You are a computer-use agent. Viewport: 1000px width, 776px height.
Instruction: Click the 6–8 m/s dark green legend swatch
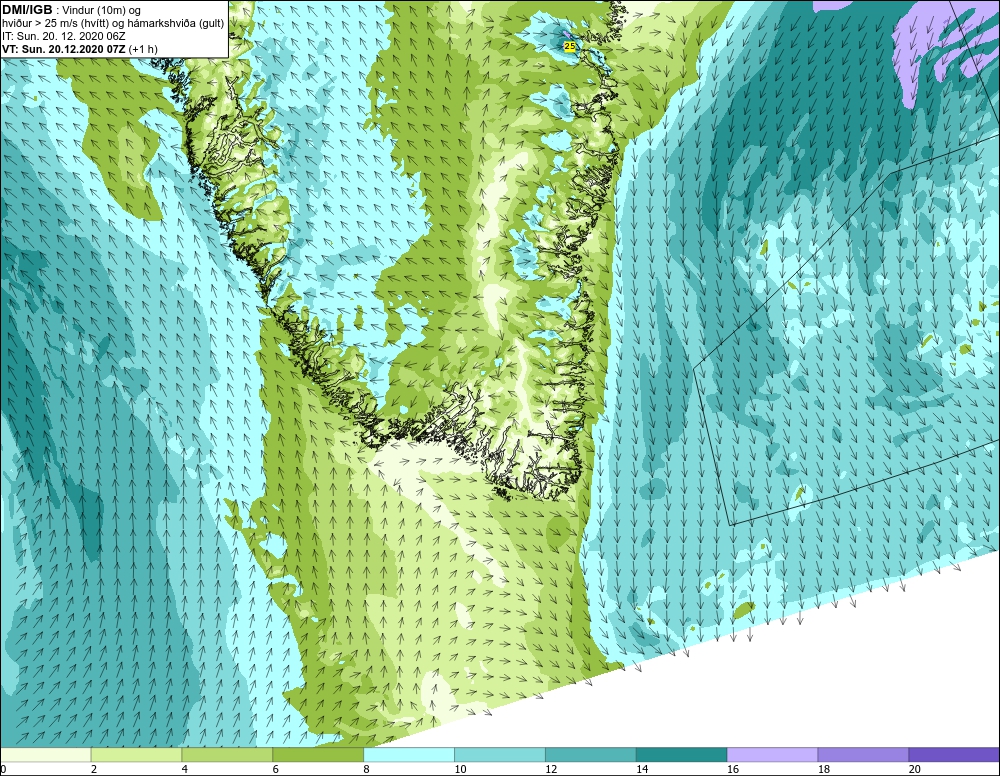click(318, 755)
